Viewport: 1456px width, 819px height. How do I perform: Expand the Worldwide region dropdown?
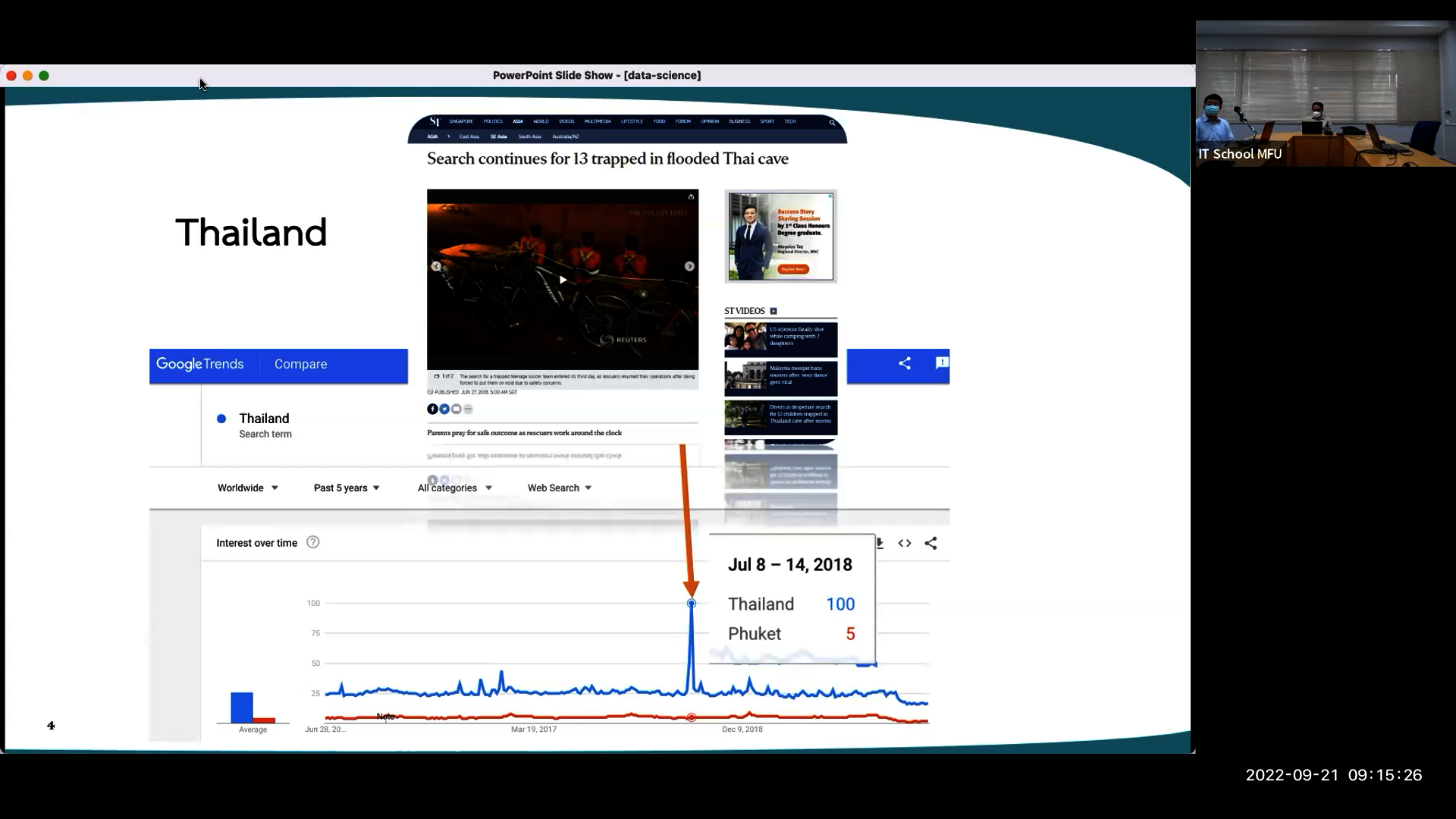[x=248, y=488]
